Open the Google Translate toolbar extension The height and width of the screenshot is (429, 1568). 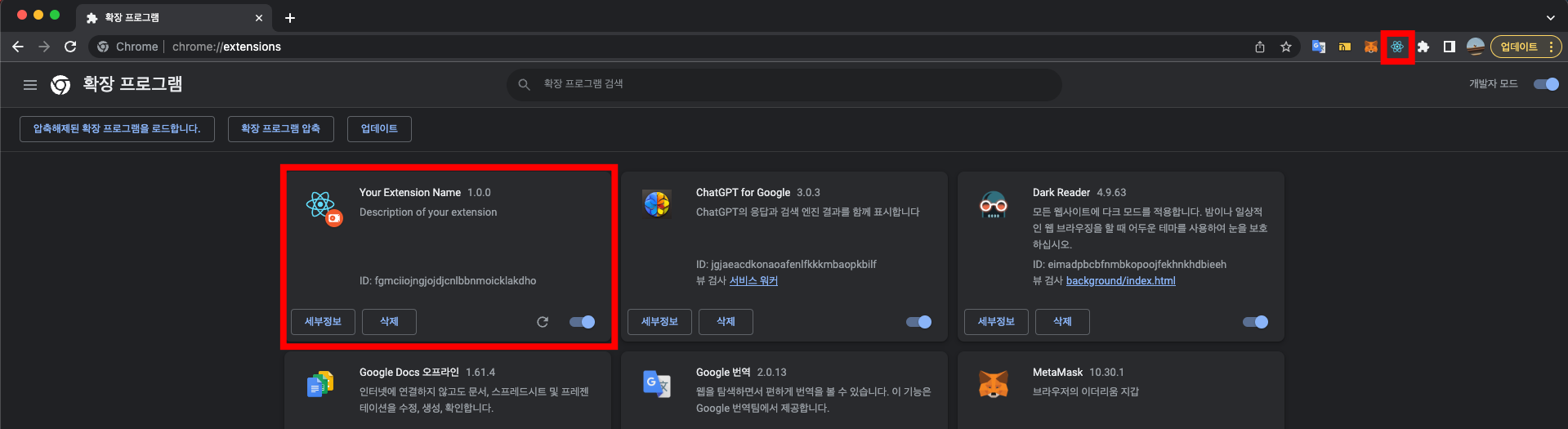coord(1318,47)
